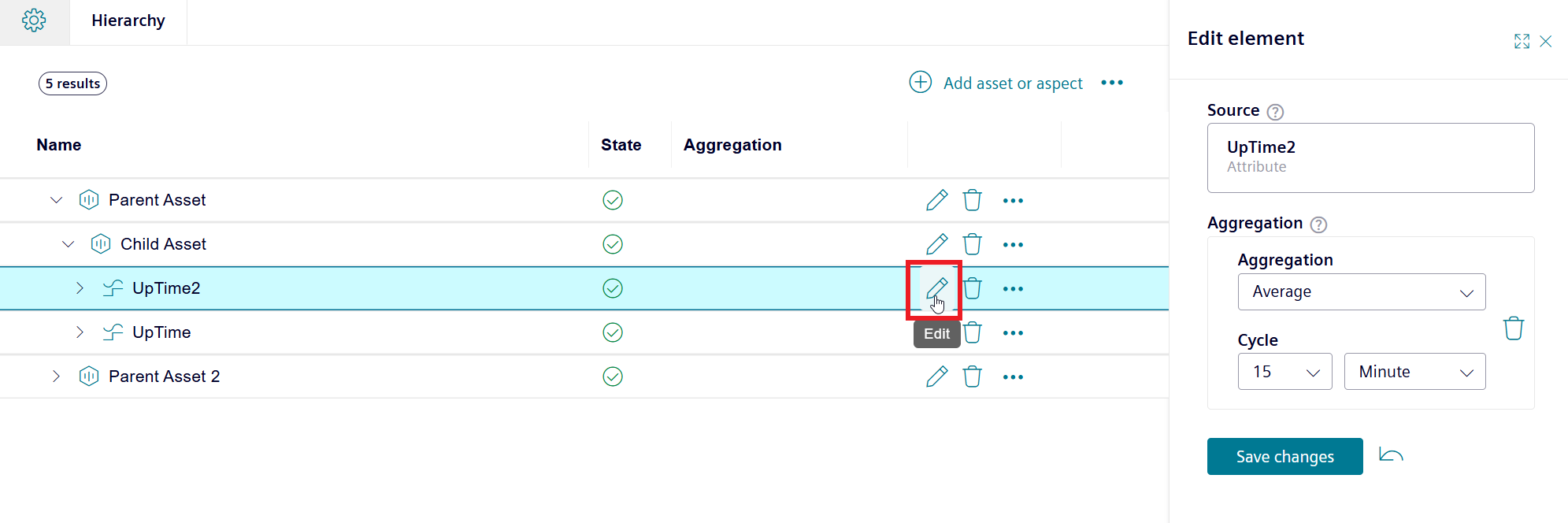
Task: Click Save changes button
Action: [x=1284, y=457]
